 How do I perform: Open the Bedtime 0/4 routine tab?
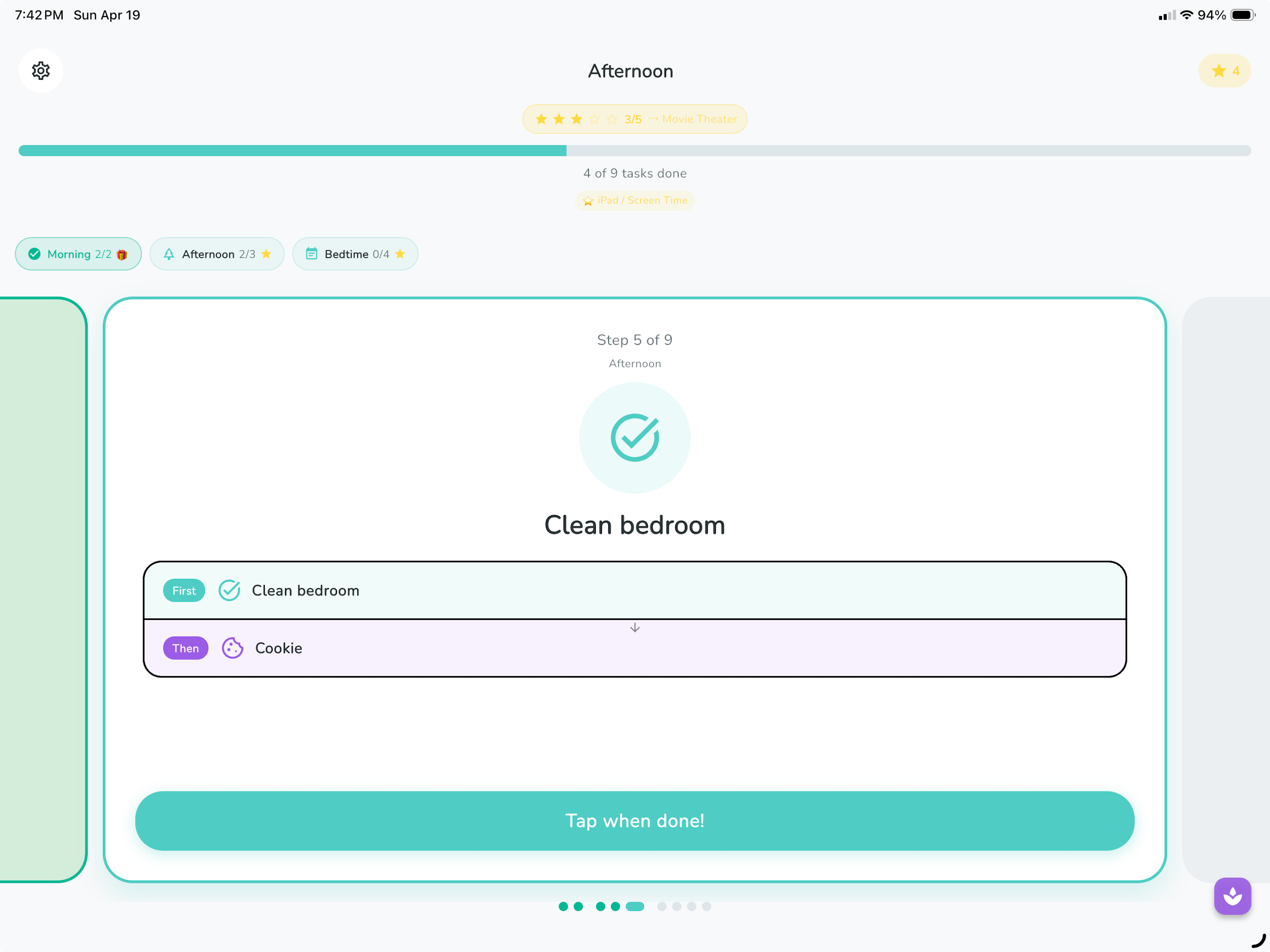point(355,254)
